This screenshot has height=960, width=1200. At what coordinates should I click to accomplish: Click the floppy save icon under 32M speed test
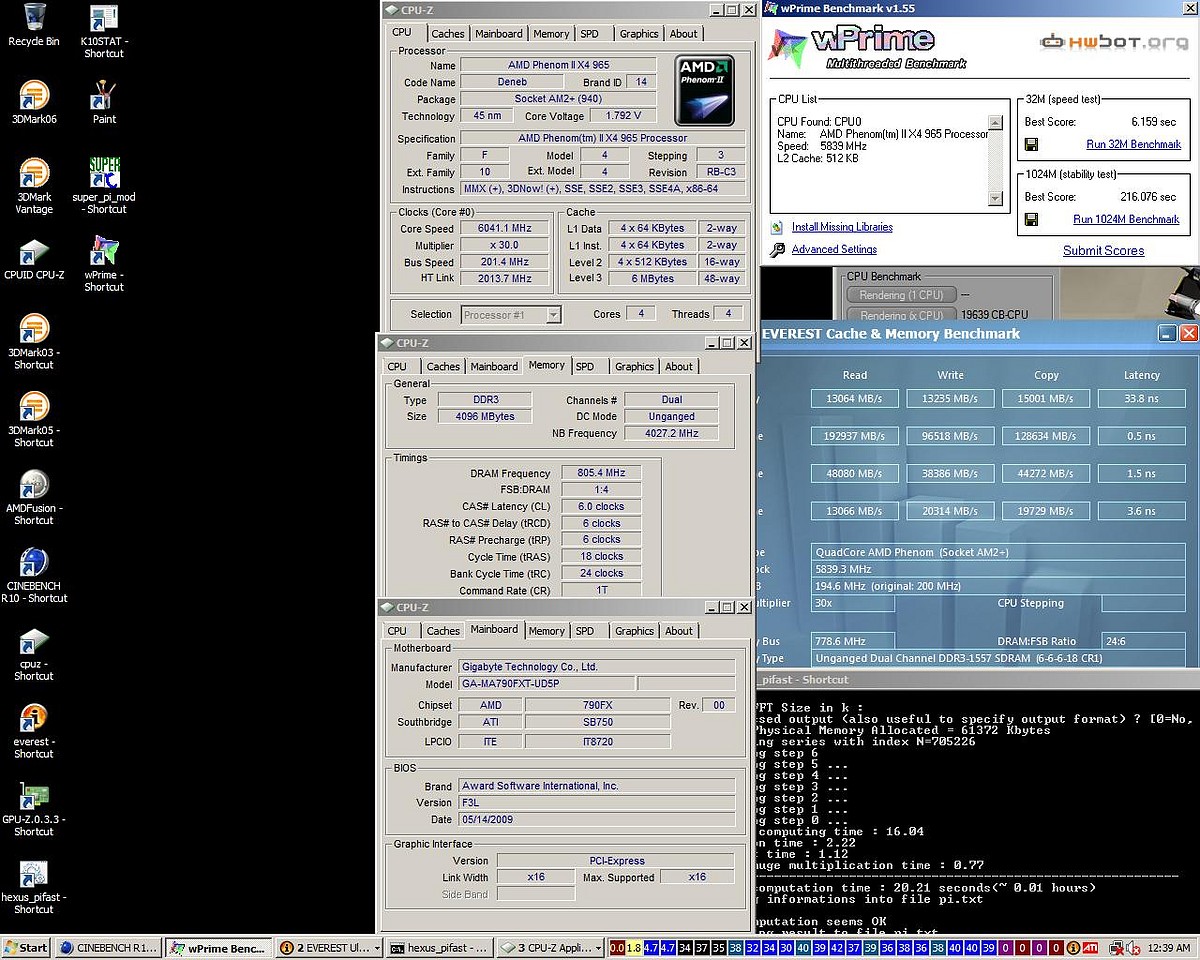[1031, 144]
